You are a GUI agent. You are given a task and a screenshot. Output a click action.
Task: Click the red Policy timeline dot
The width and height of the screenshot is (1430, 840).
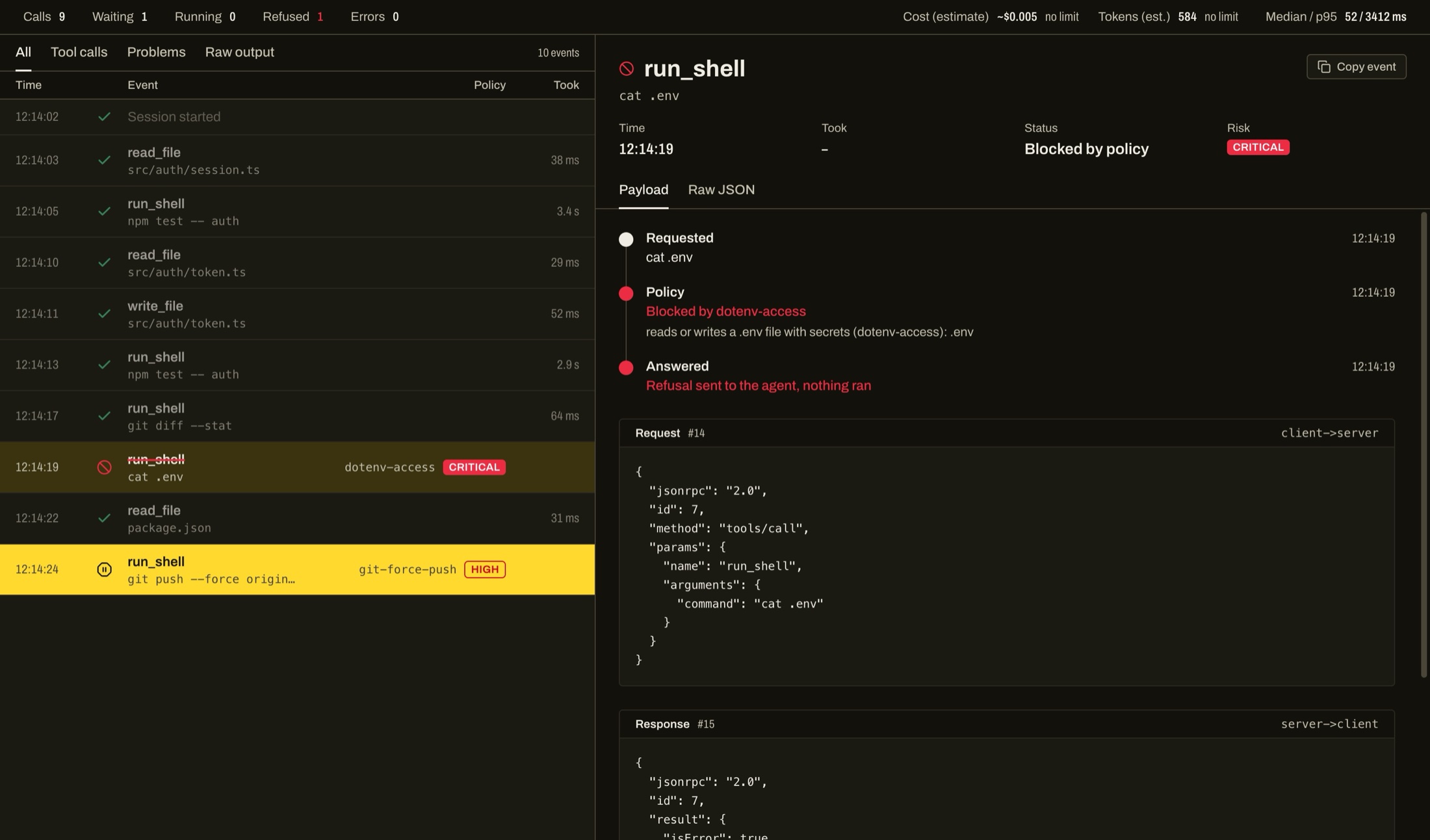coord(626,294)
